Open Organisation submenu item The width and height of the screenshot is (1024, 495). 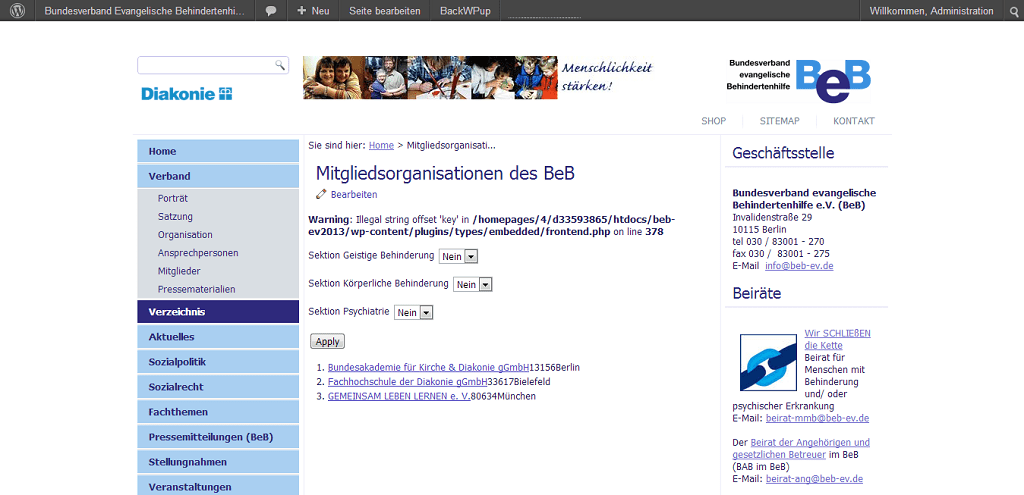point(185,234)
